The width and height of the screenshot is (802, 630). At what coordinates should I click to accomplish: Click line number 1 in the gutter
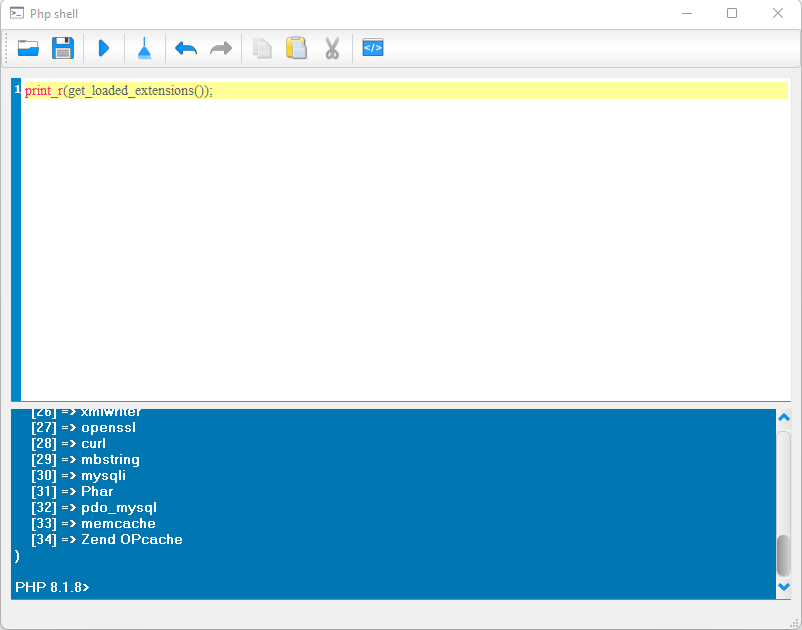coord(17,90)
